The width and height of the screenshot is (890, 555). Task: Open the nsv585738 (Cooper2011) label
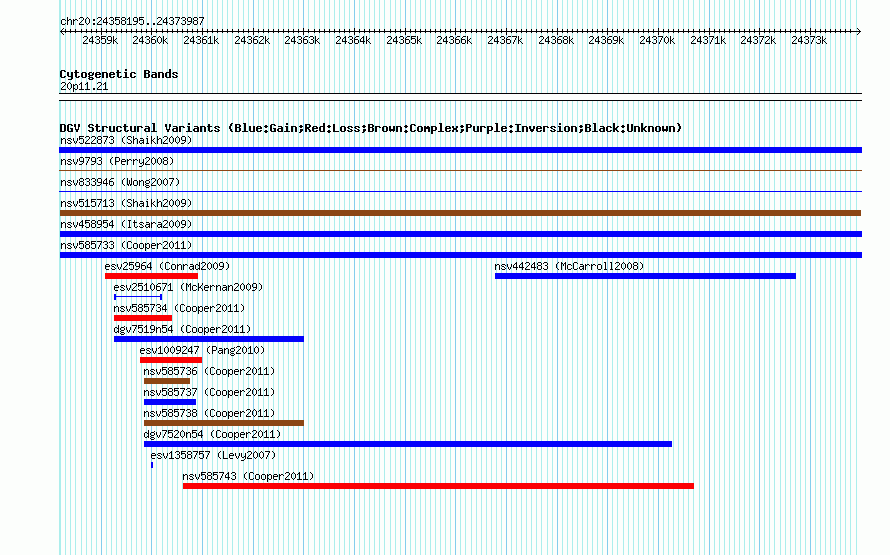pyautogui.click(x=209, y=413)
